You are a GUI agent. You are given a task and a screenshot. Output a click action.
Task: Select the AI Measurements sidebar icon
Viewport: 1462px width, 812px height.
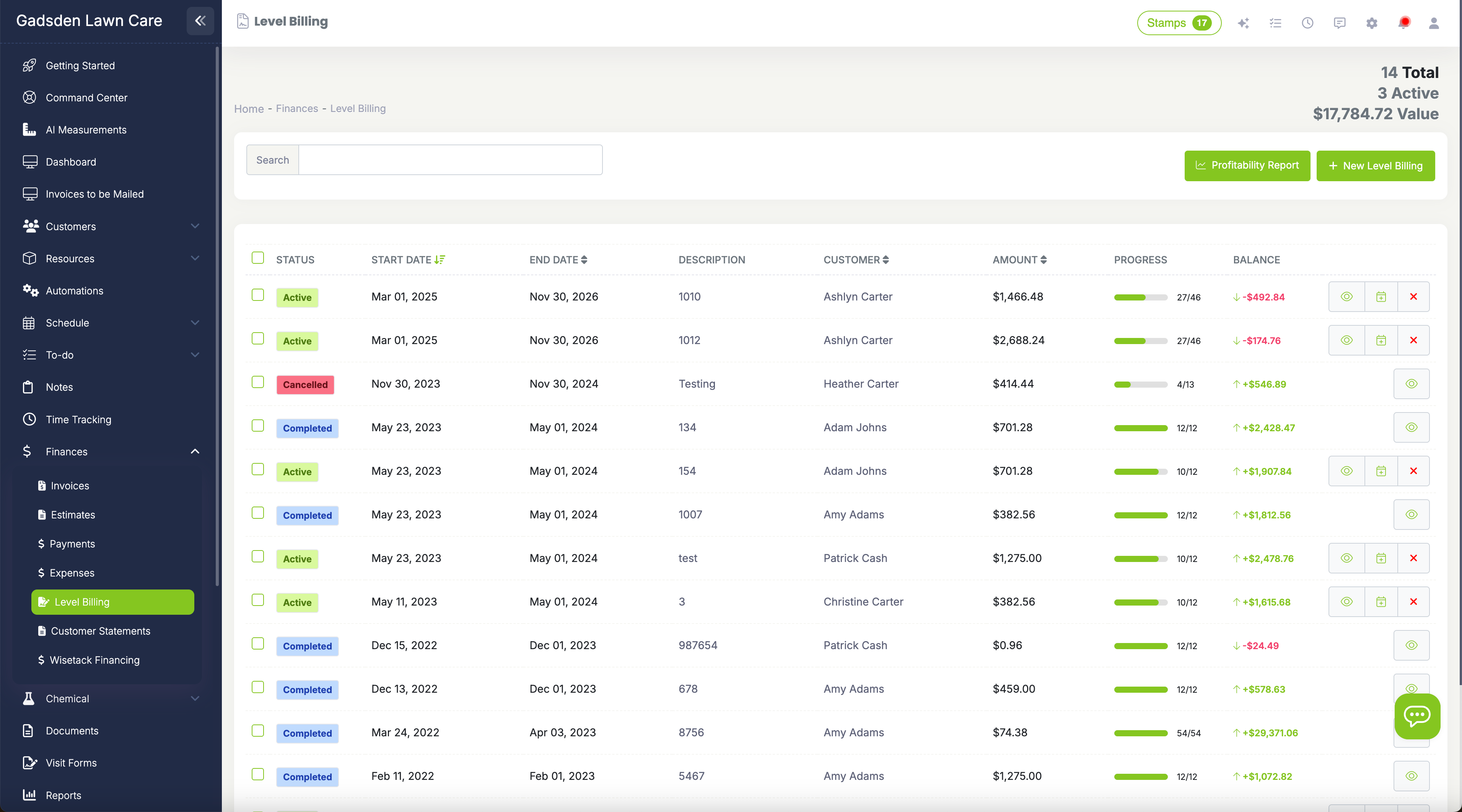29,129
